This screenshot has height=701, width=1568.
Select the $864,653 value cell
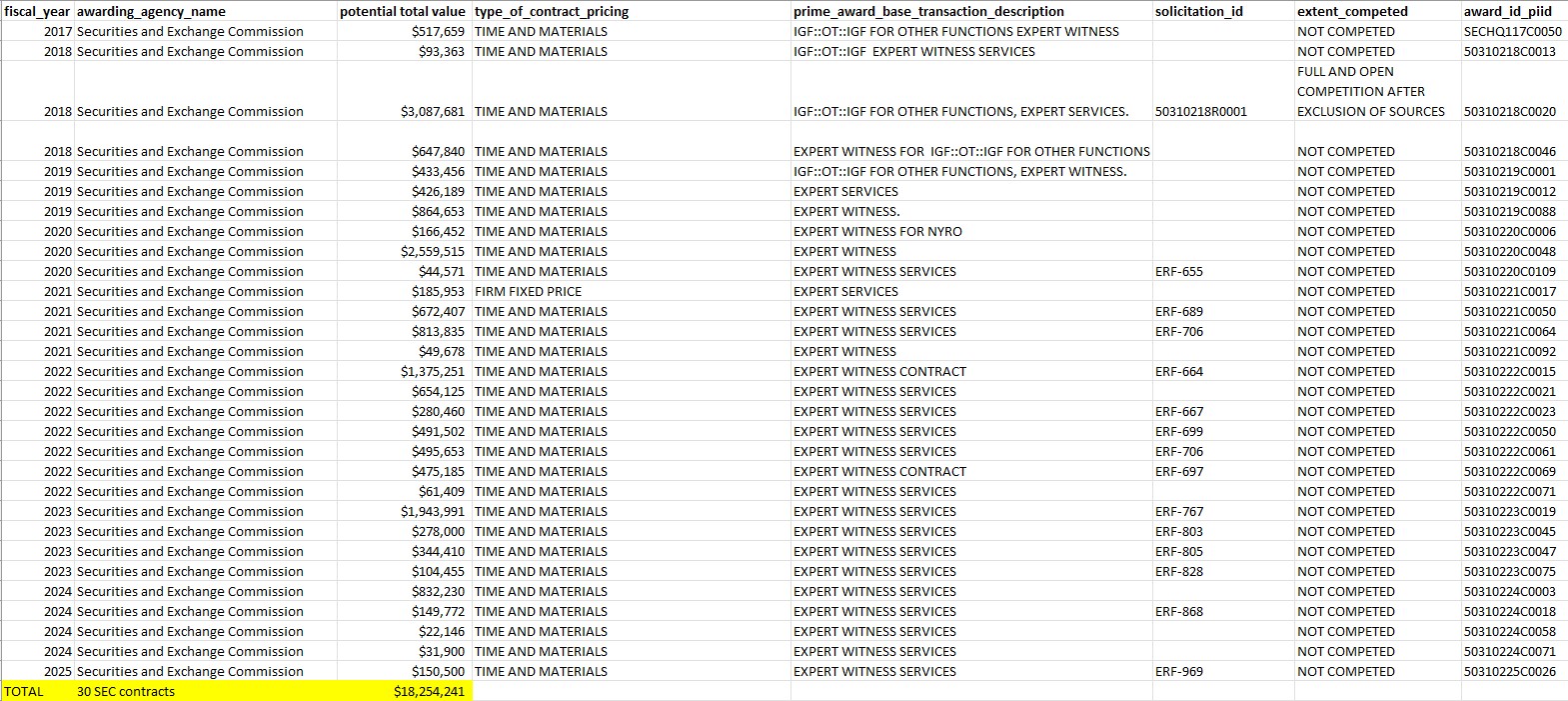404,211
